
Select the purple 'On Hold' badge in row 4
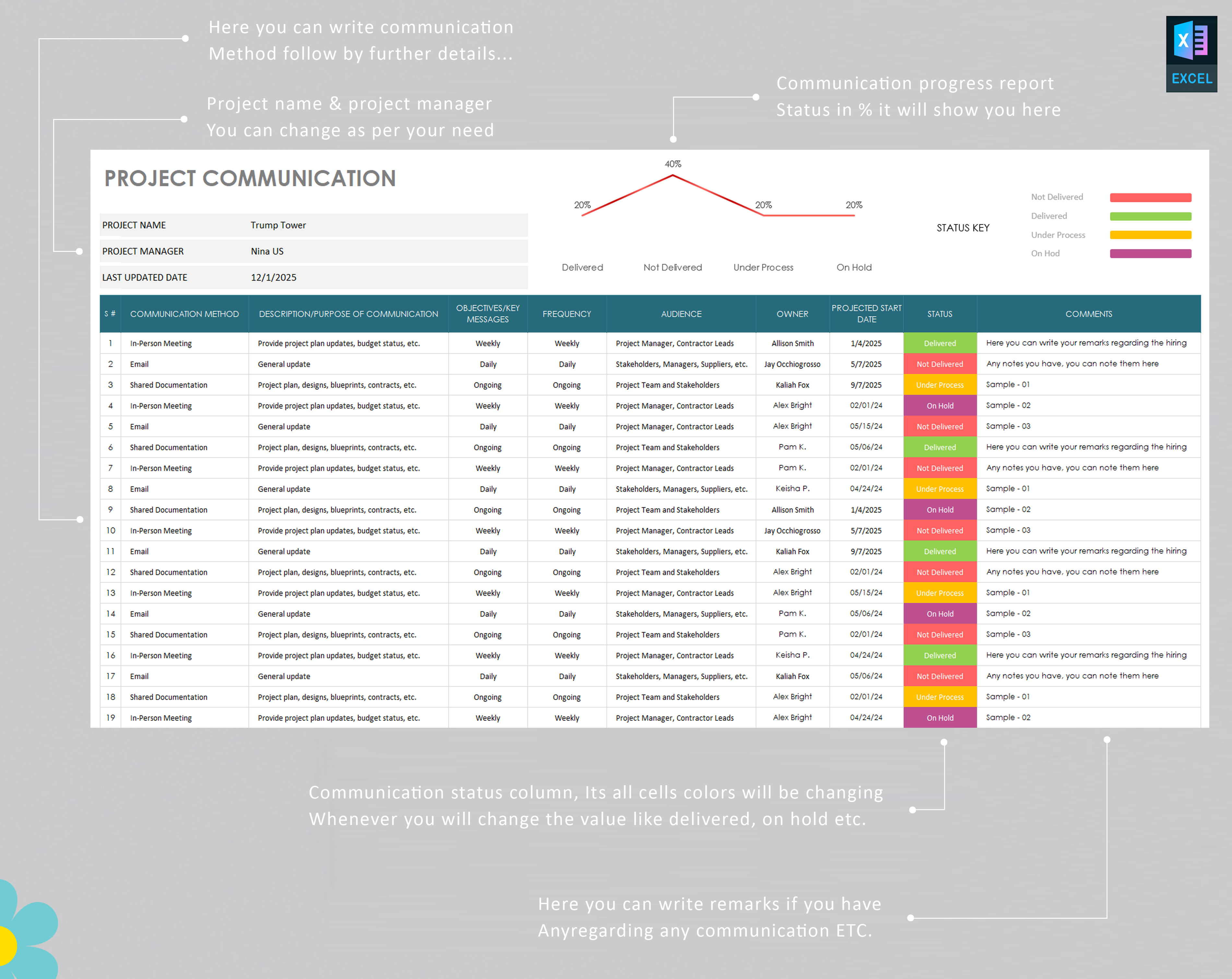pos(940,406)
